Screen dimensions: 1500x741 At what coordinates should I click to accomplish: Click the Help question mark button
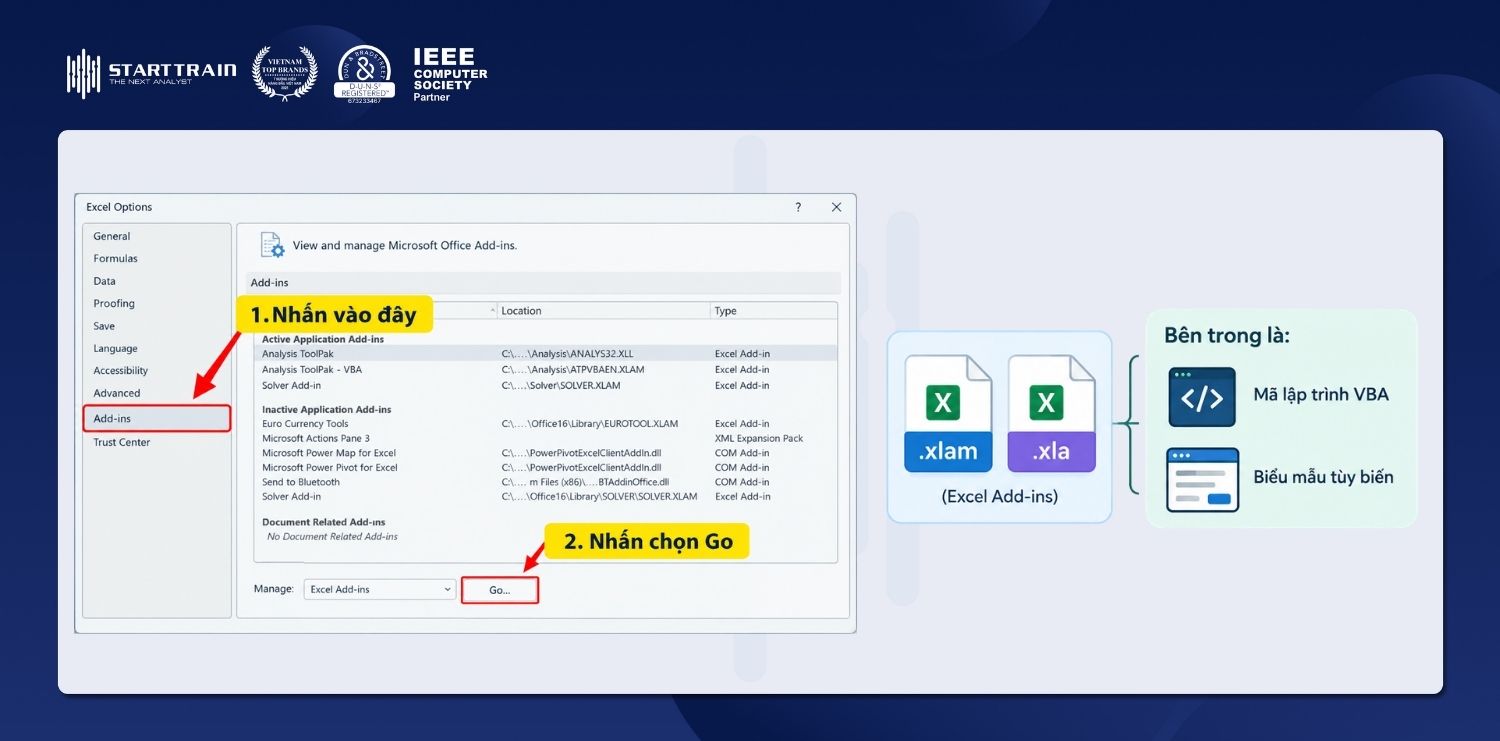[798, 207]
